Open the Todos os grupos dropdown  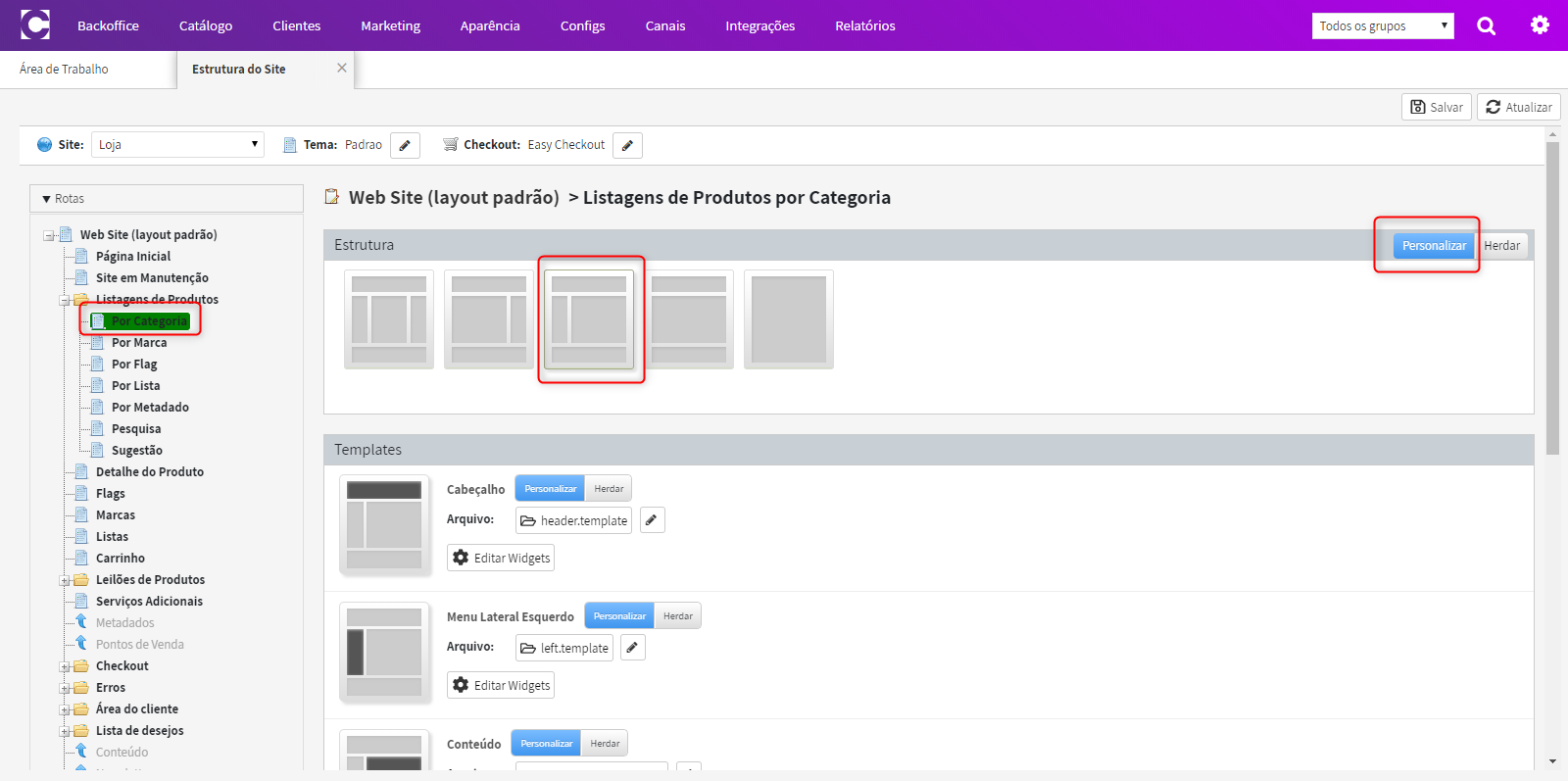coord(1383,25)
